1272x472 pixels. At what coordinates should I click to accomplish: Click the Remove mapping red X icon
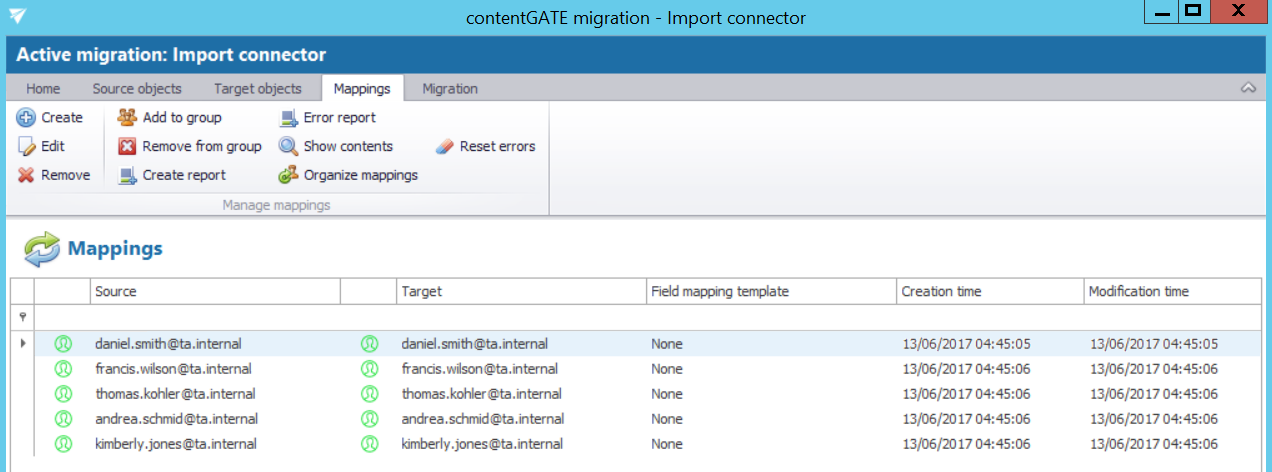coord(26,175)
